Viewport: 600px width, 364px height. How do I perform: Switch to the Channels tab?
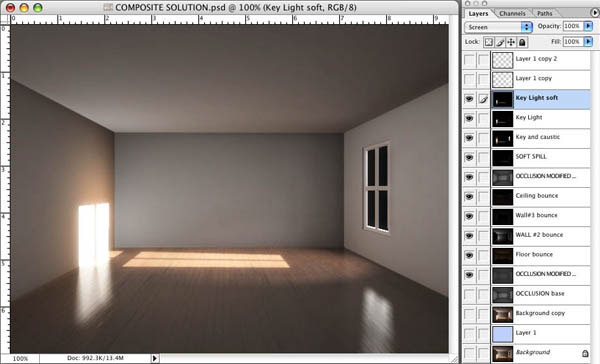click(x=512, y=13)
